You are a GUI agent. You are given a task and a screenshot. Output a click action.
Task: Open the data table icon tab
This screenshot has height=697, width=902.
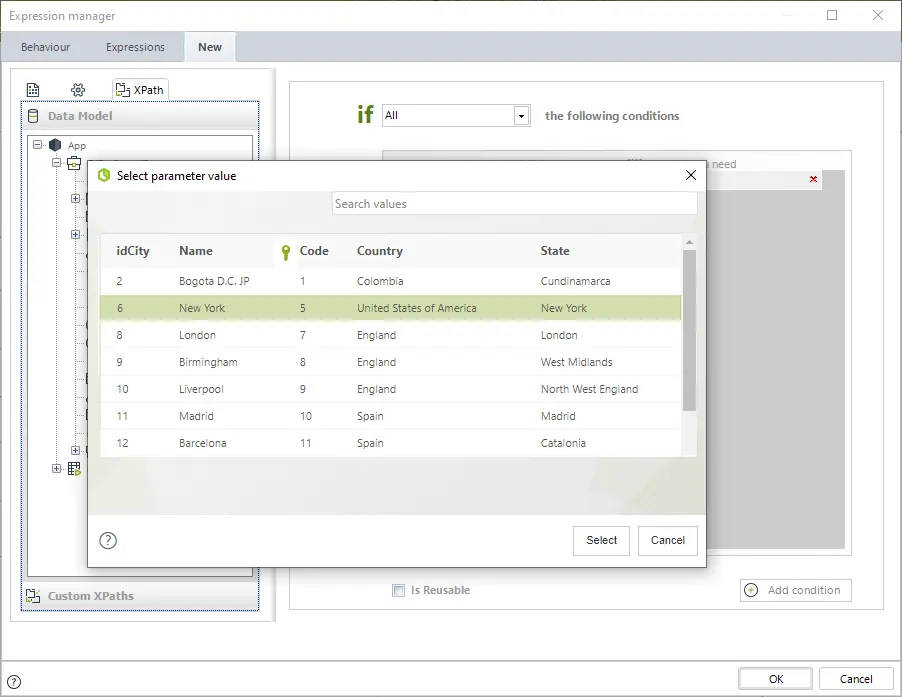coord(33,90)
